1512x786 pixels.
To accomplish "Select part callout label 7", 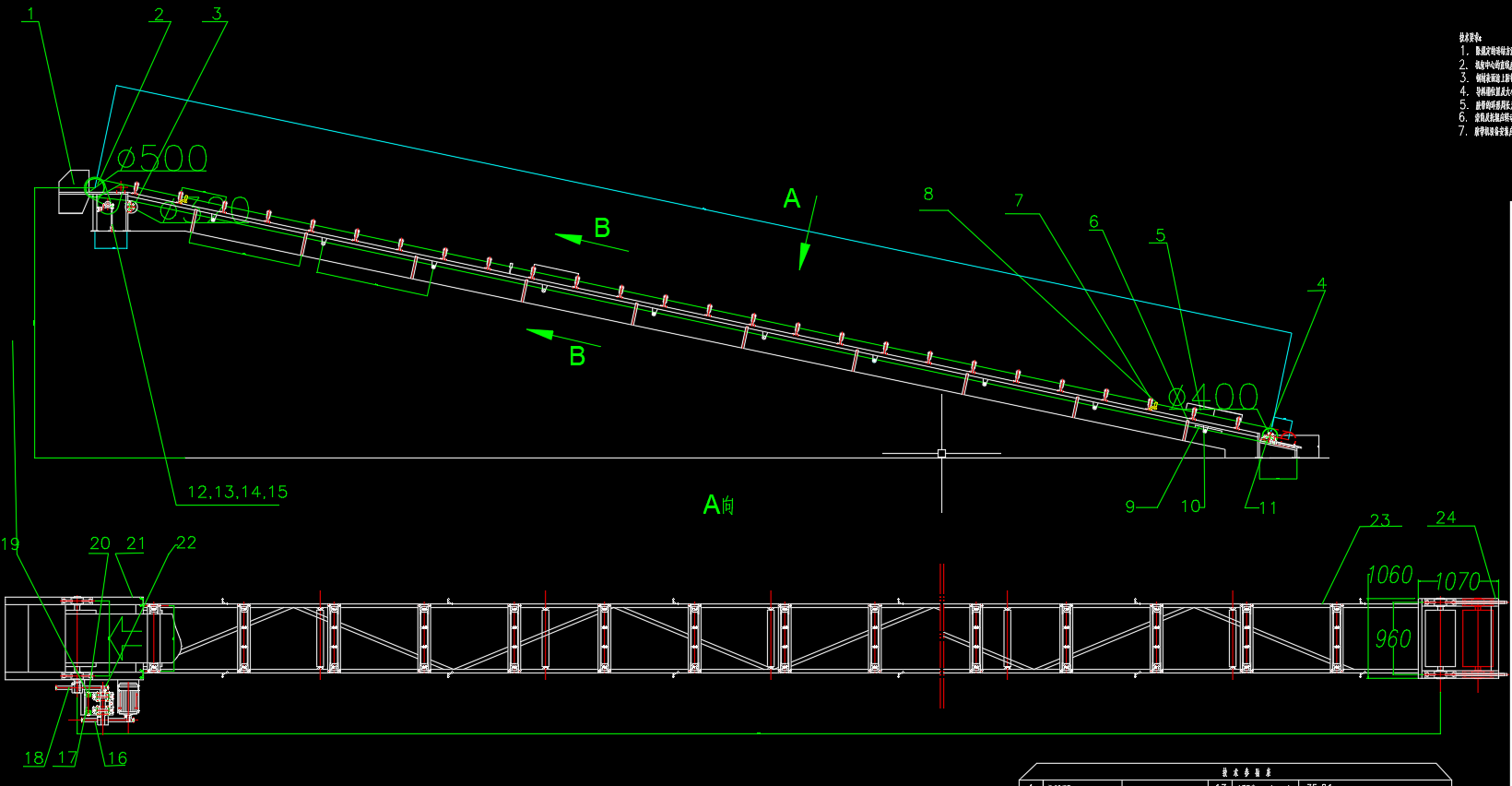I will [x=1019, y=200].
